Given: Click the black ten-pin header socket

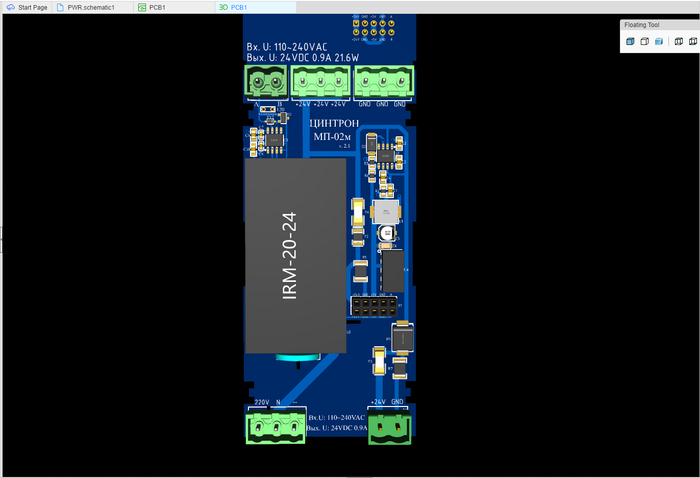Looking at the screenshot, I should [x=374, y=306].
